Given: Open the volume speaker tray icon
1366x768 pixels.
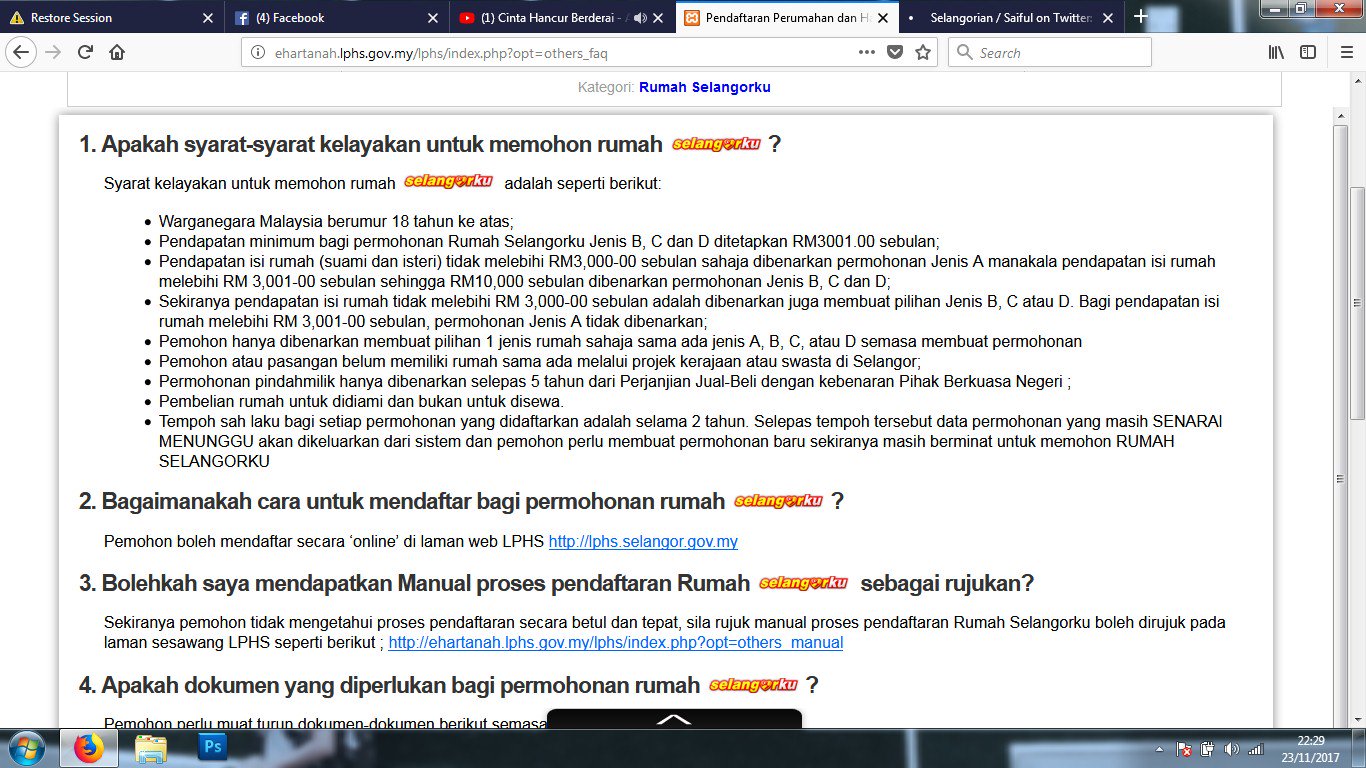Looking at the screenshot, I should click(1231, 749).
